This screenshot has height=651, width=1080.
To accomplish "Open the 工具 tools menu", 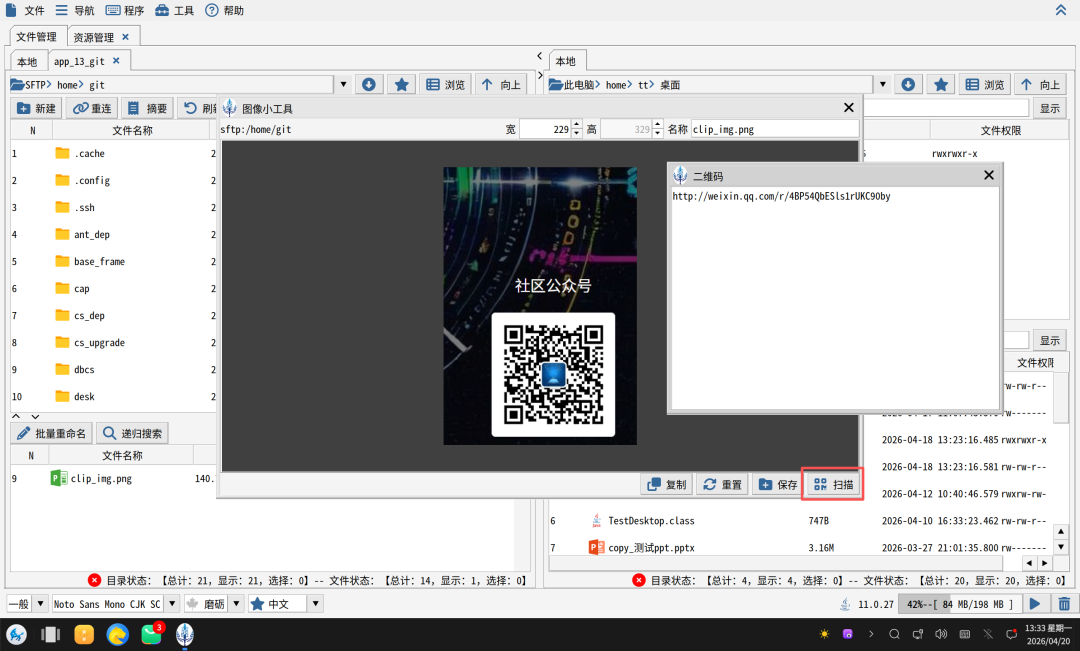I will tap(174, 10).
